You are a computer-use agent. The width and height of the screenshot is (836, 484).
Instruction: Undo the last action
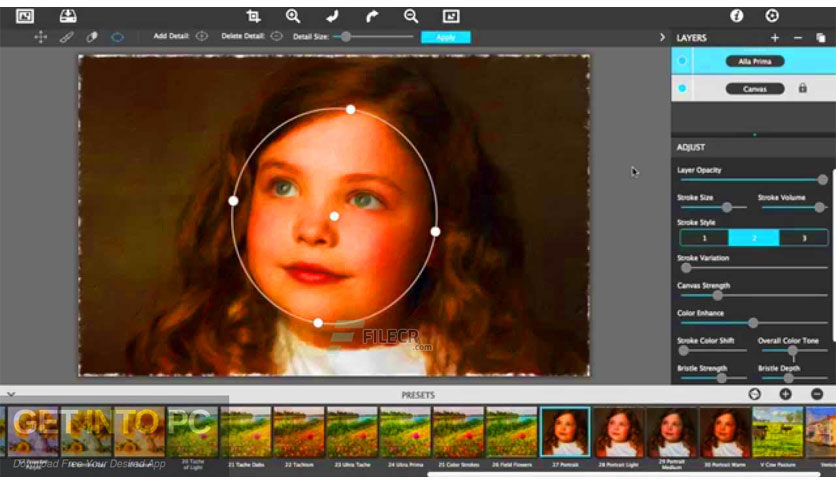[x=332, y=17]
